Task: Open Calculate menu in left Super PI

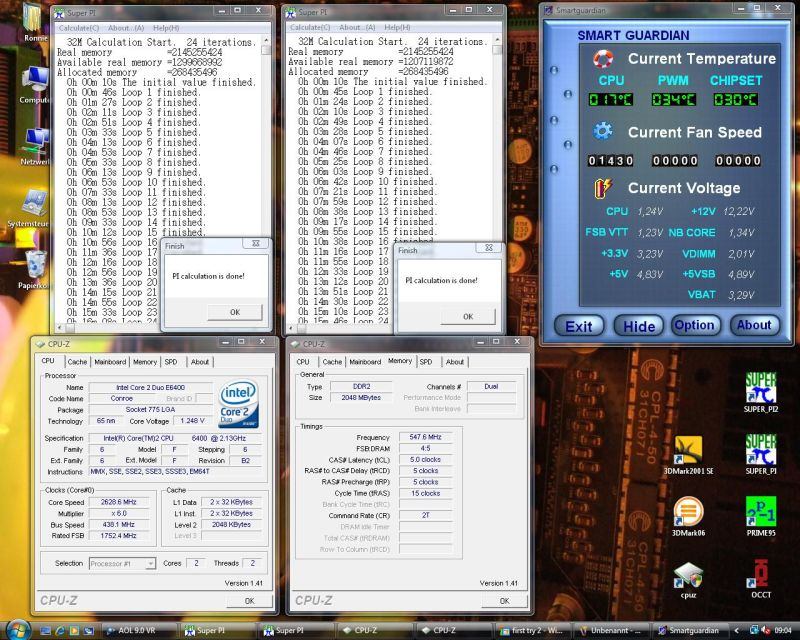Action: [x=79, y=28]
